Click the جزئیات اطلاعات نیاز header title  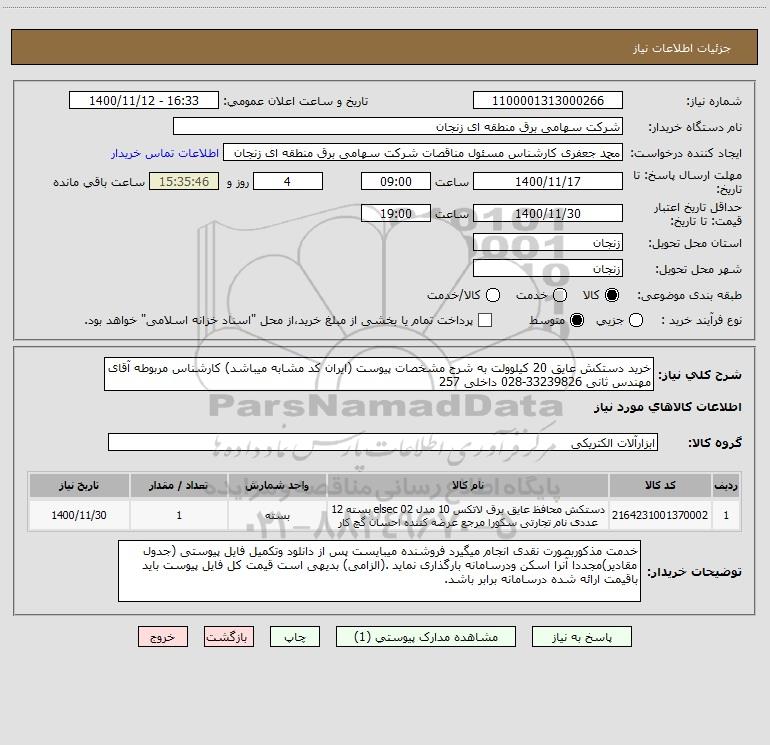coord(682,48)
